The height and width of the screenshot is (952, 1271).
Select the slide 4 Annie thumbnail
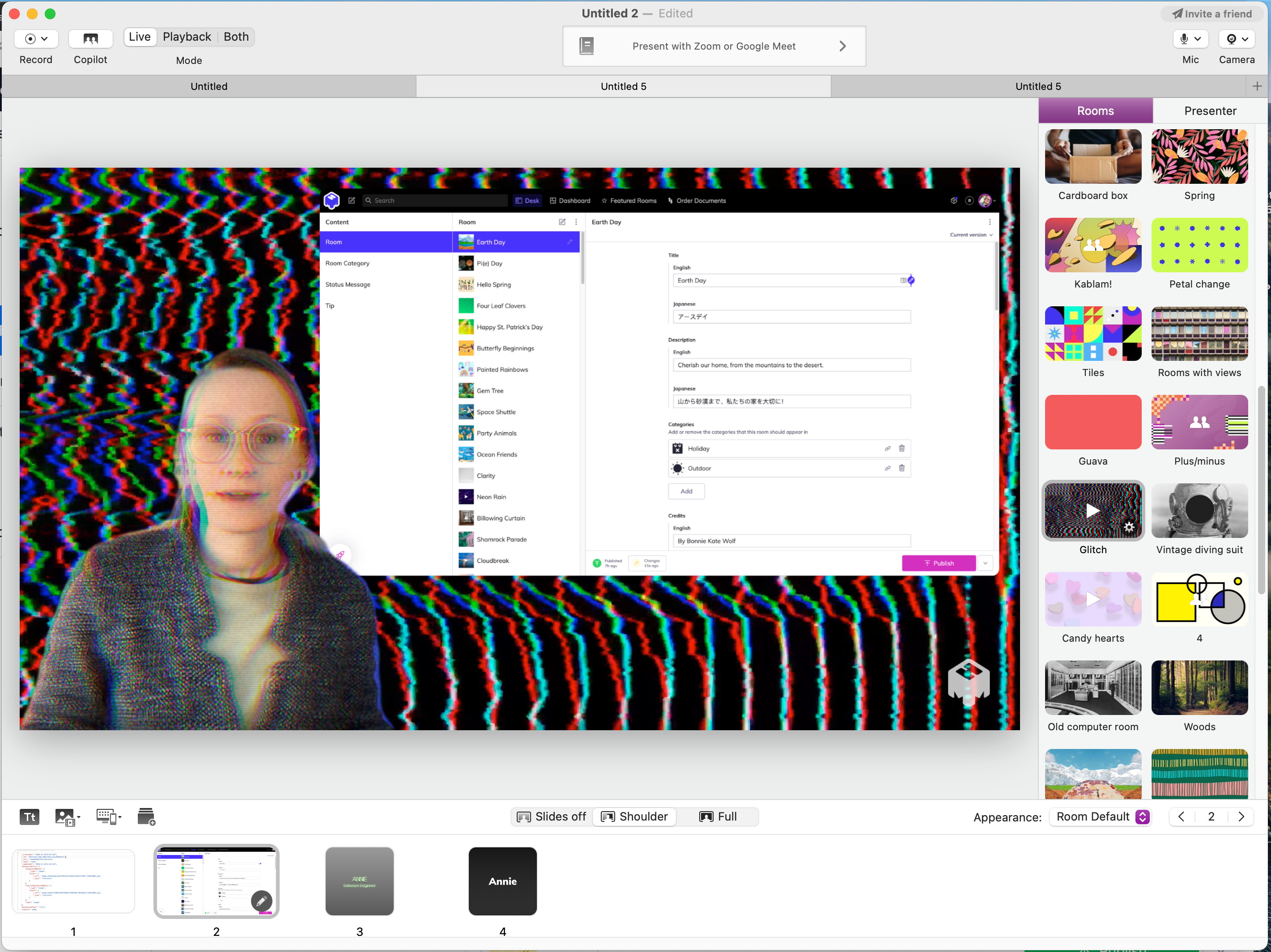pos(502,881)
